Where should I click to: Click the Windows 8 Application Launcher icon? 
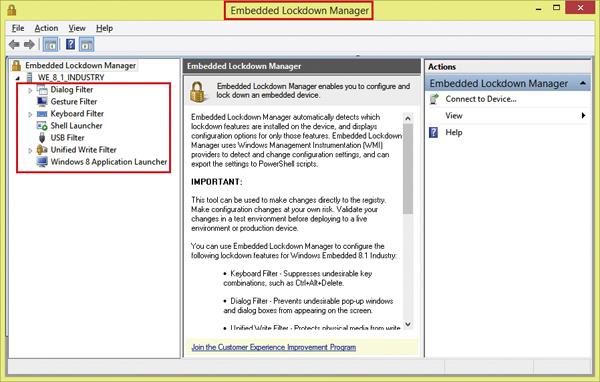tap(42, 162)
